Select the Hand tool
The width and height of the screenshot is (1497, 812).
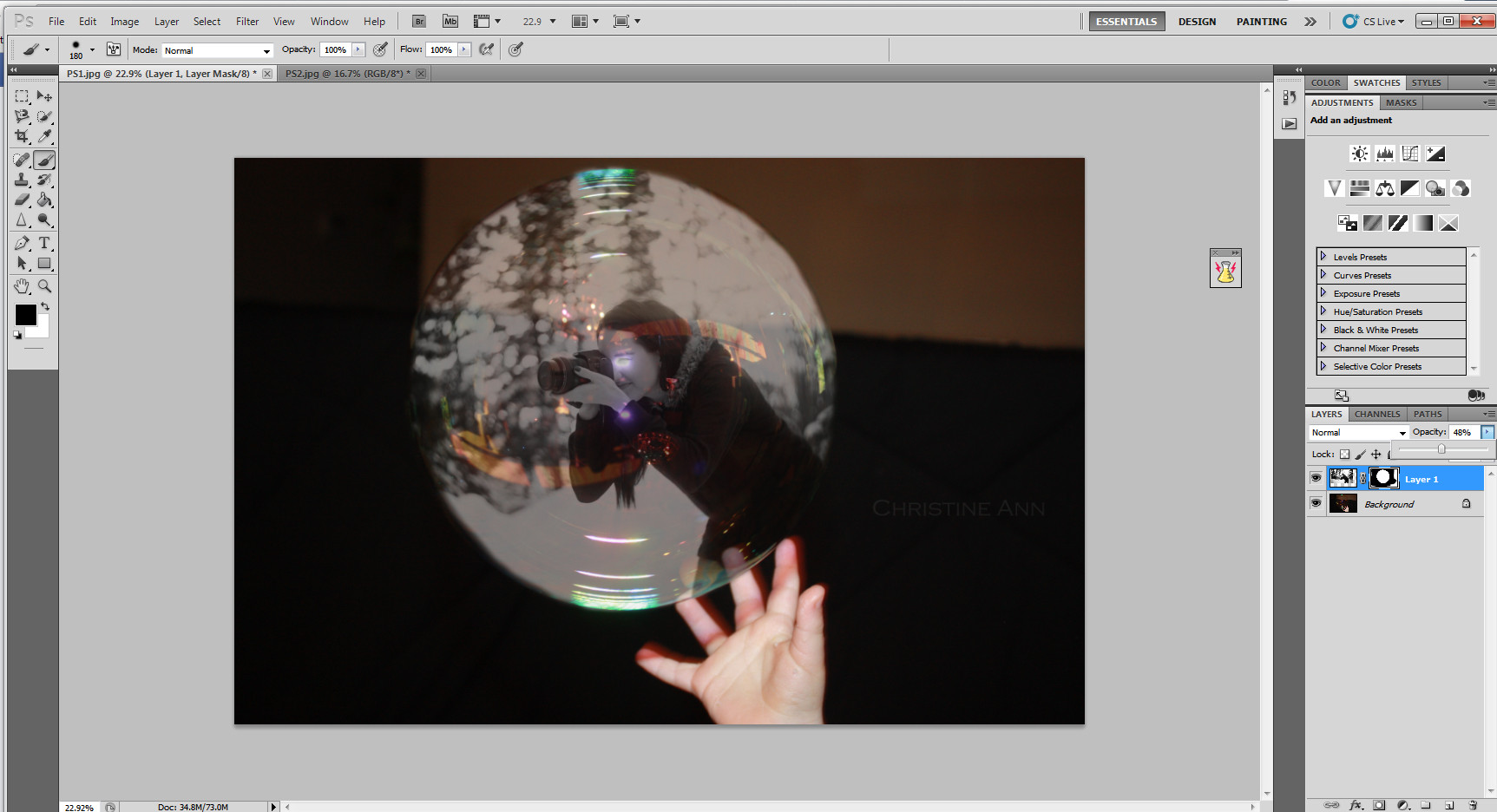tap(22, 286)
